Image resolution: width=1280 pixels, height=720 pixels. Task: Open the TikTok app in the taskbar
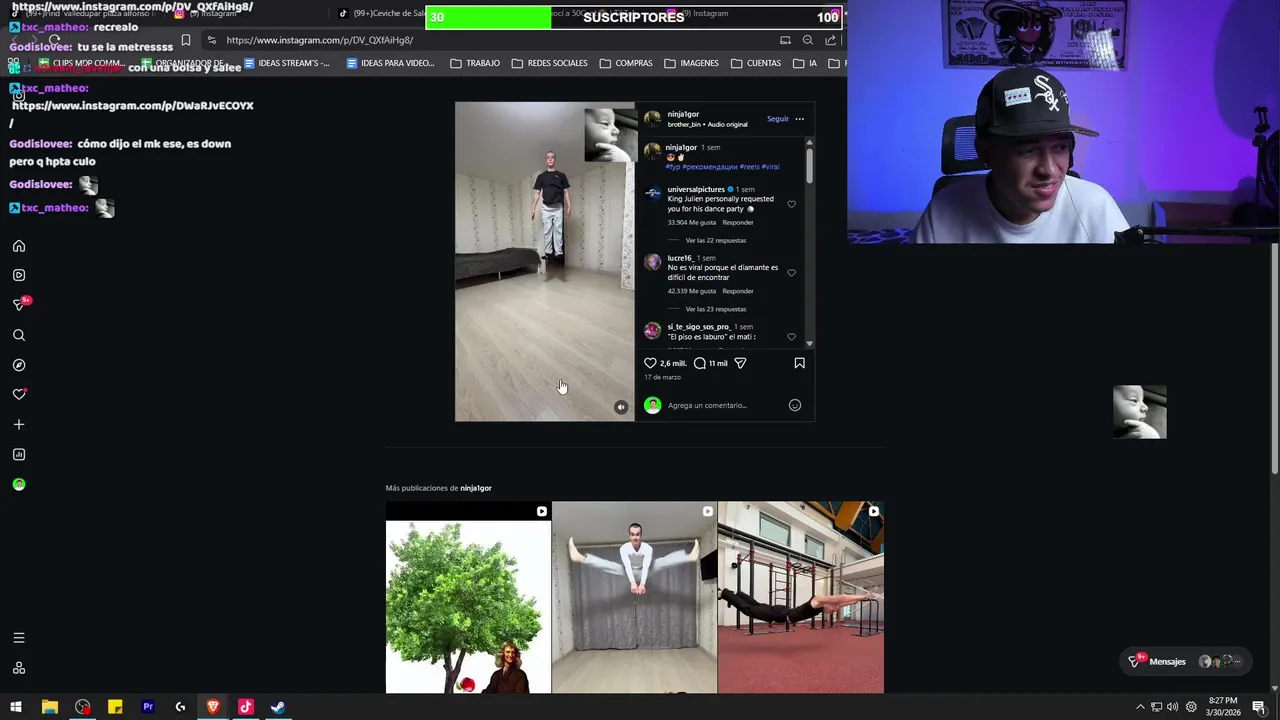pyautogui.click(x=246, y=707)
